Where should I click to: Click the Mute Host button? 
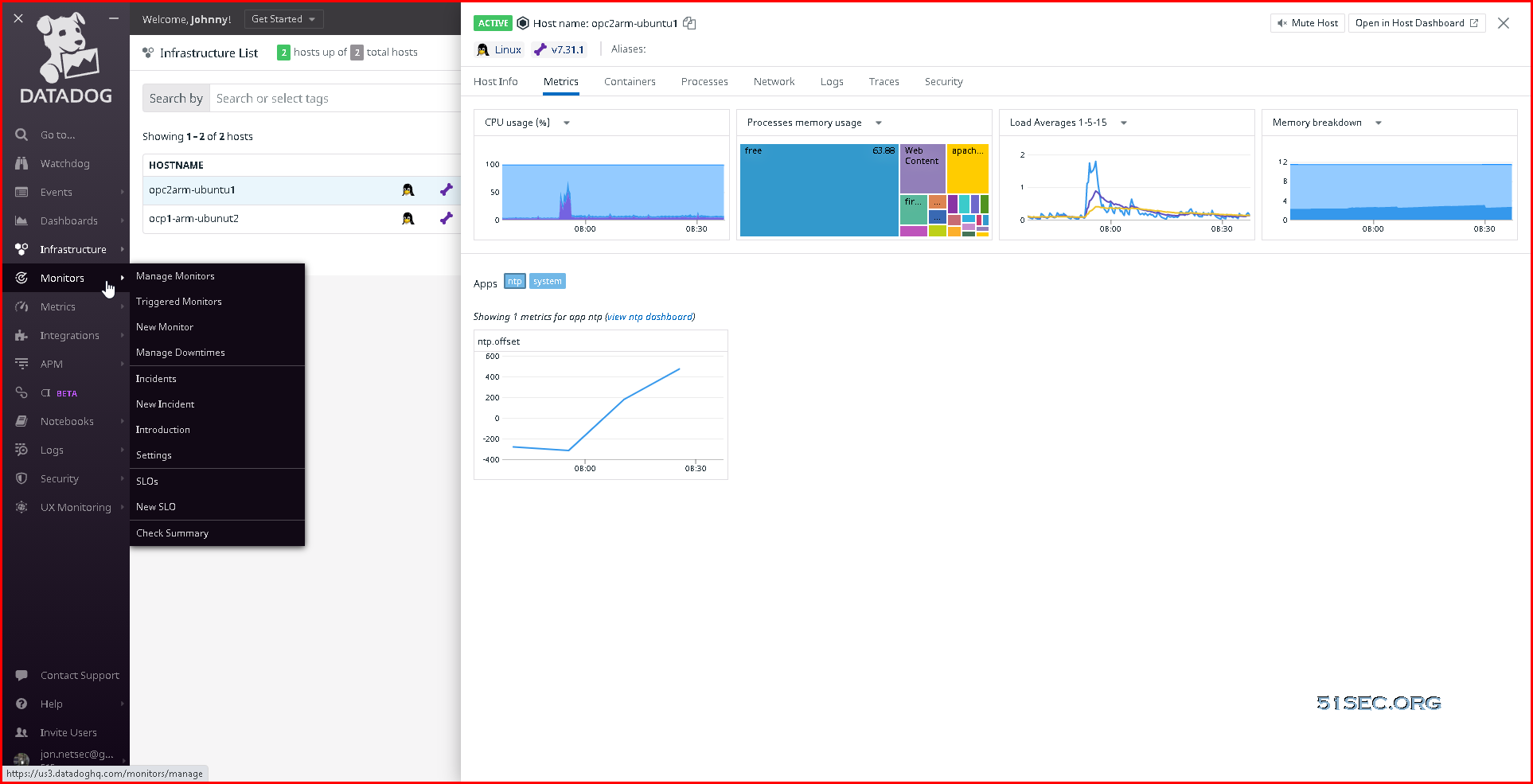point(1307,23)
